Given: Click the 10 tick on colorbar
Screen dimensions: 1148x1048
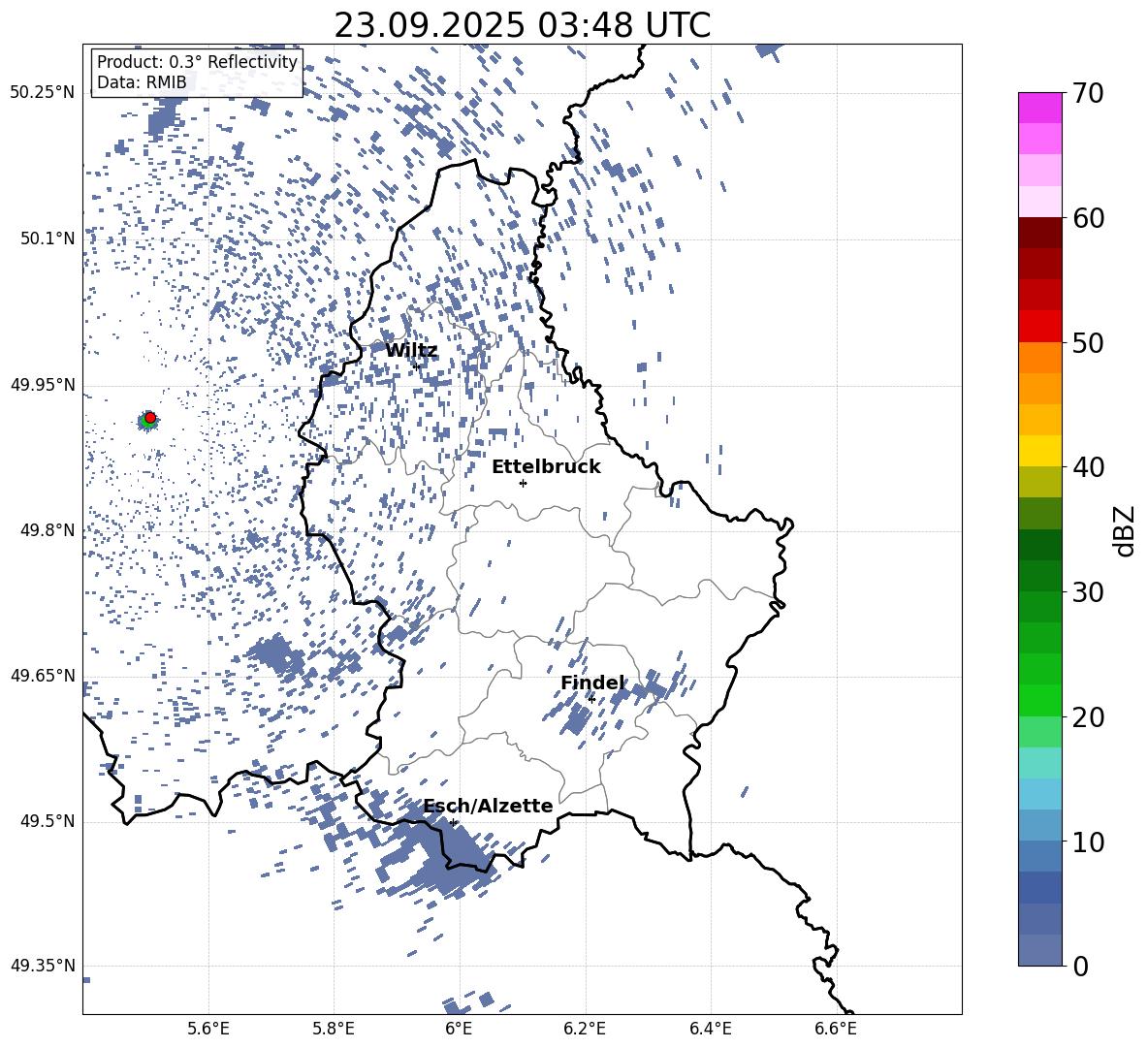Looking at the screenshot, I should click(1088, 842).
